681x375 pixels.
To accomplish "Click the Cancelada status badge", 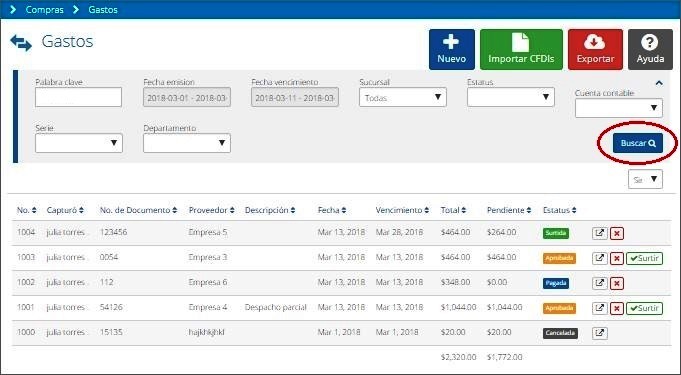I will tap(560, 333).
